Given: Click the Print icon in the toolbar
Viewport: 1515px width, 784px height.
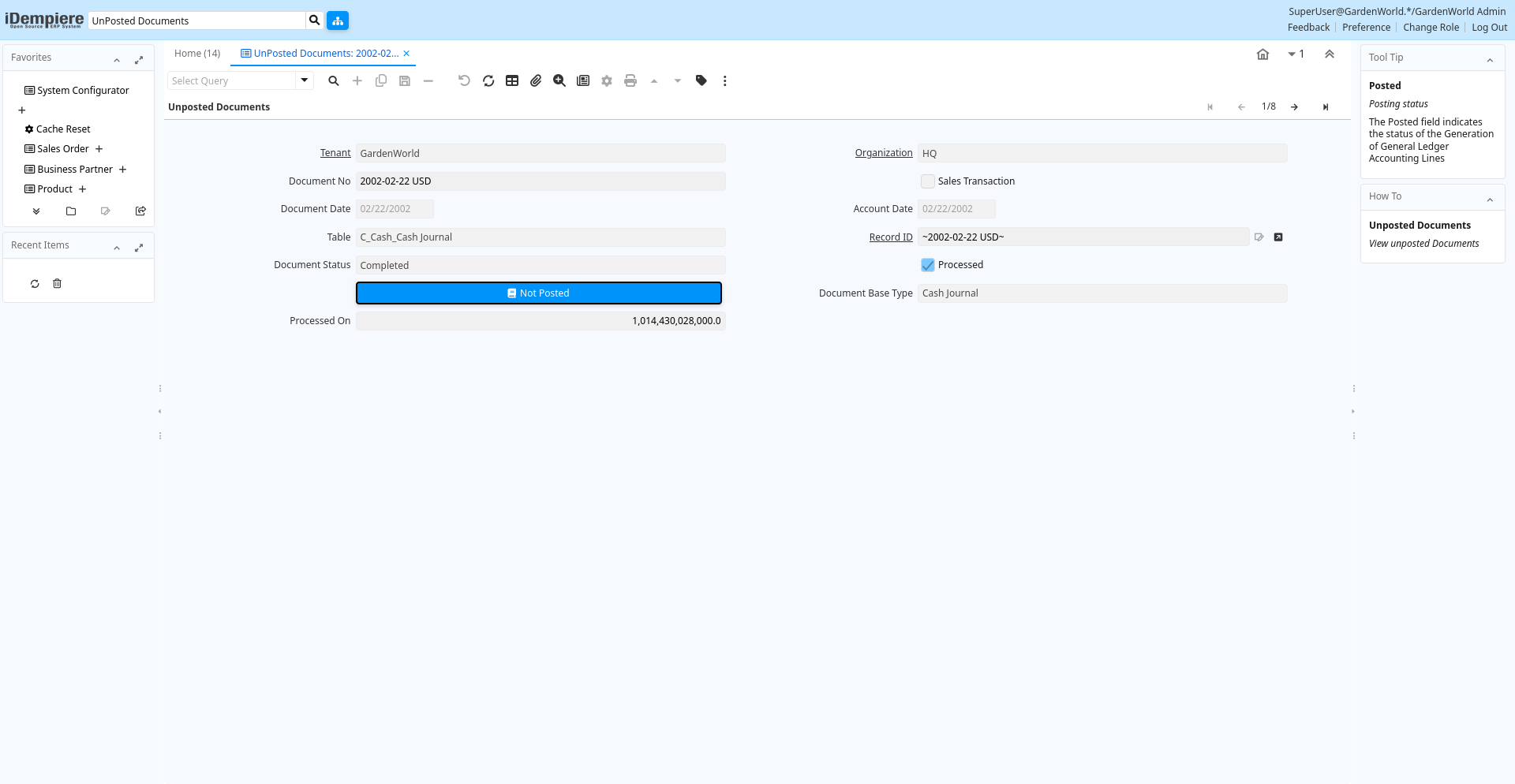Looking at the screenshot, I should (x=630, y=80).
